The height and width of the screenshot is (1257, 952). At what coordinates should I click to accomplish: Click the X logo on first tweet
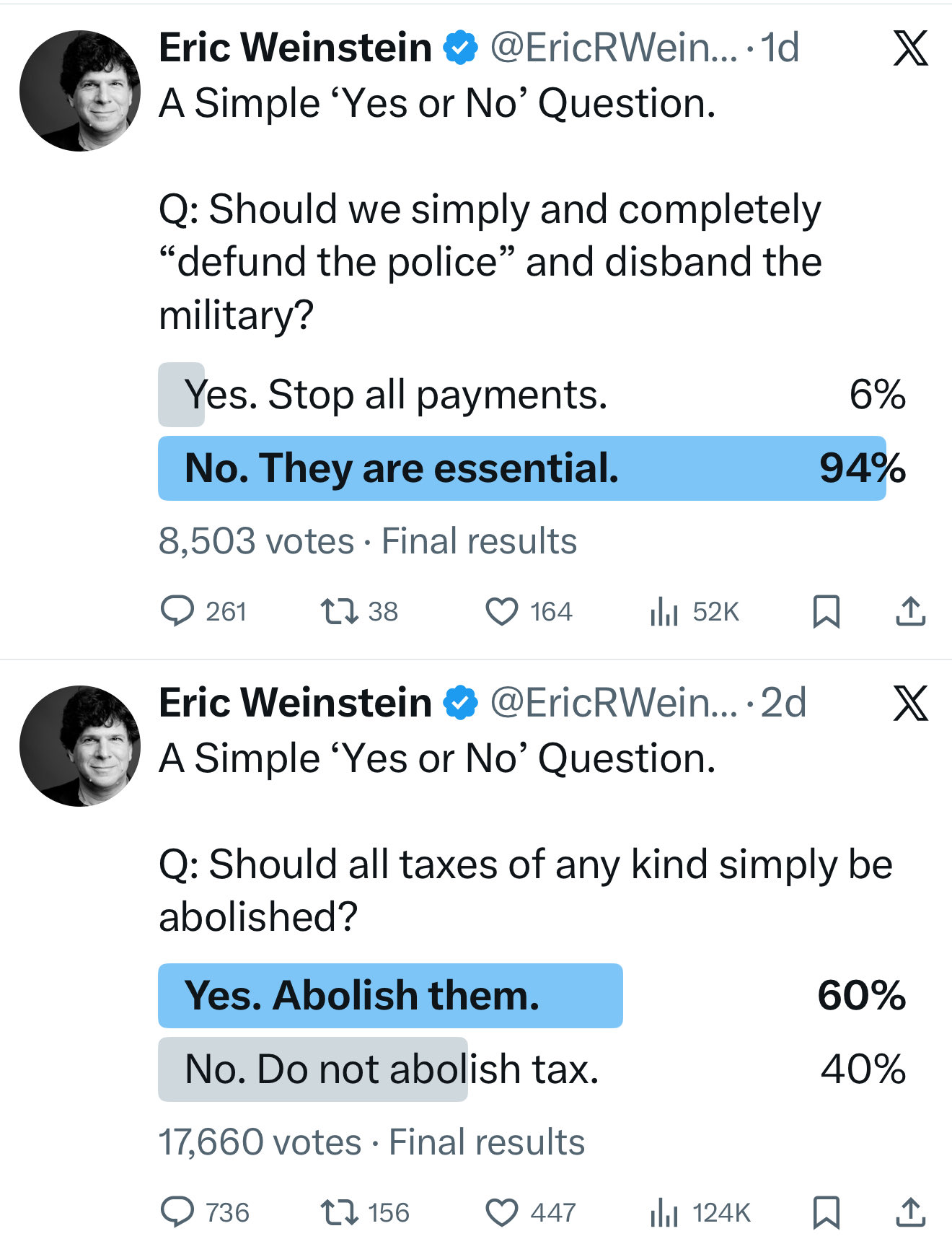910,49
